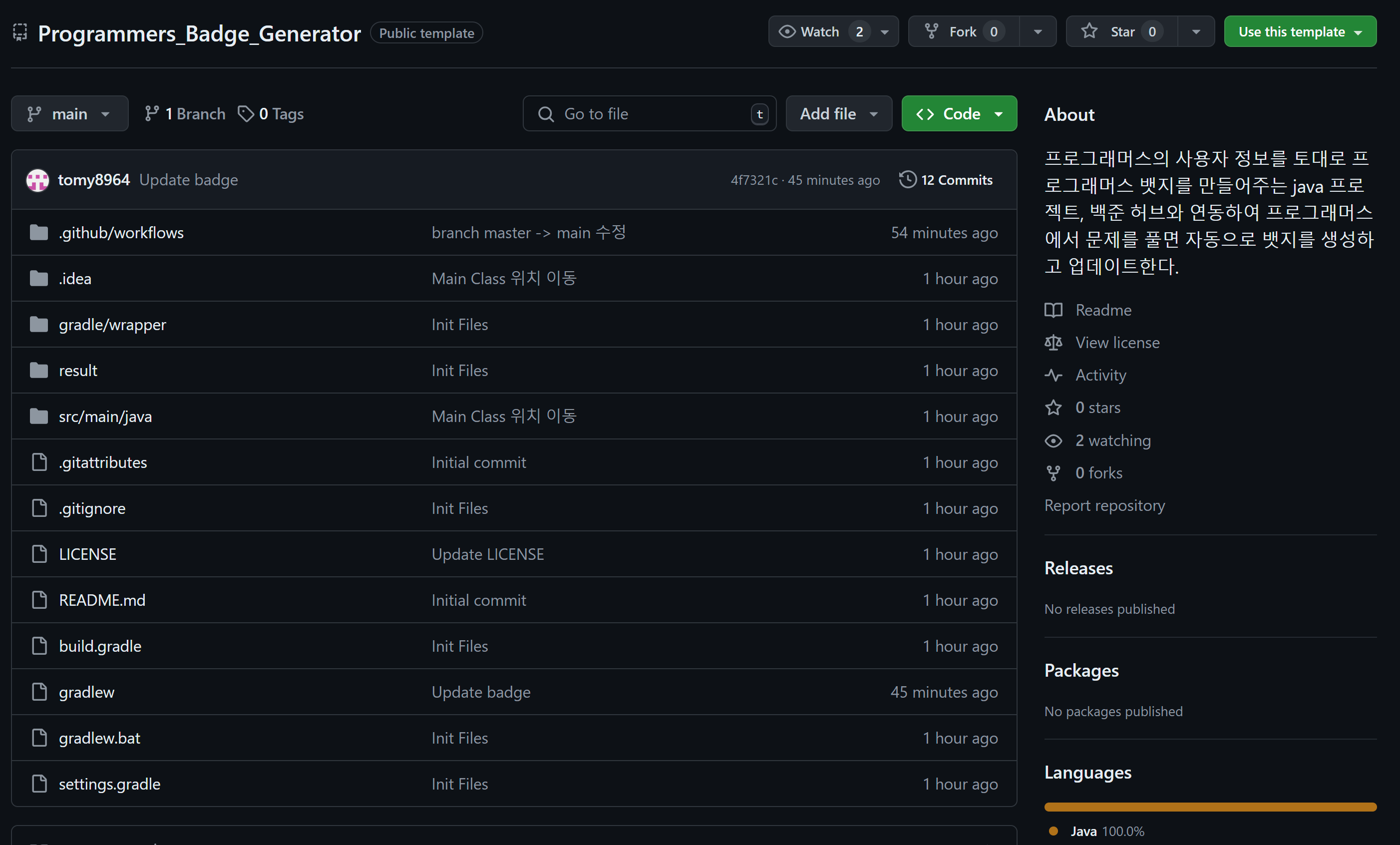
Task: Open the green Code menu
Action: point(959,114)
